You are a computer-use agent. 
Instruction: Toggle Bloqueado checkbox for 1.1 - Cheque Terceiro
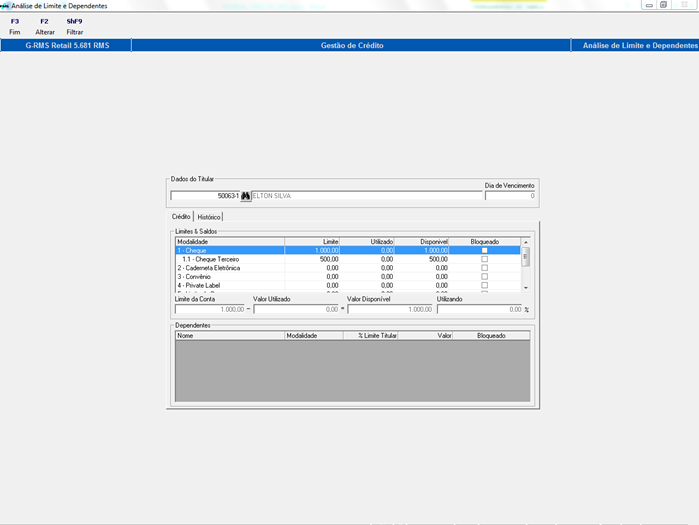click(x=485, y=259)
